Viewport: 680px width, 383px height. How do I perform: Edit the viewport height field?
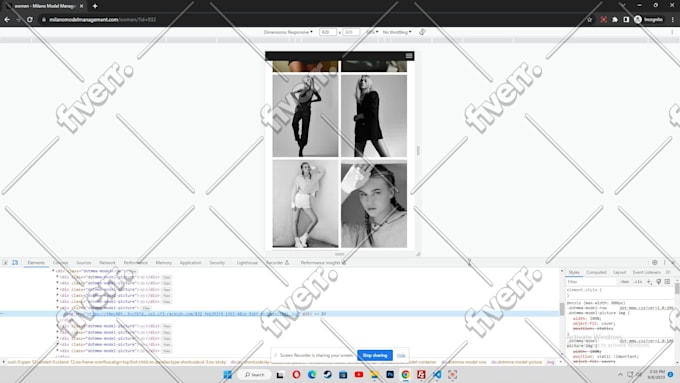click(350, 32)
